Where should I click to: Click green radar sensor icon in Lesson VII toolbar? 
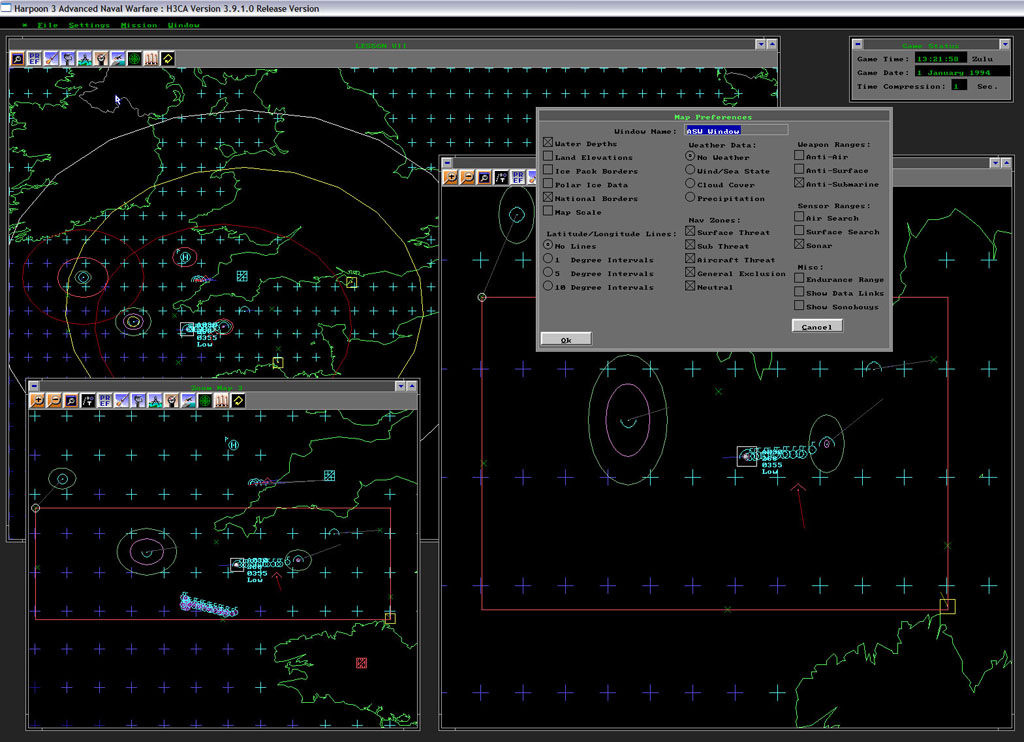pos(134,59)
